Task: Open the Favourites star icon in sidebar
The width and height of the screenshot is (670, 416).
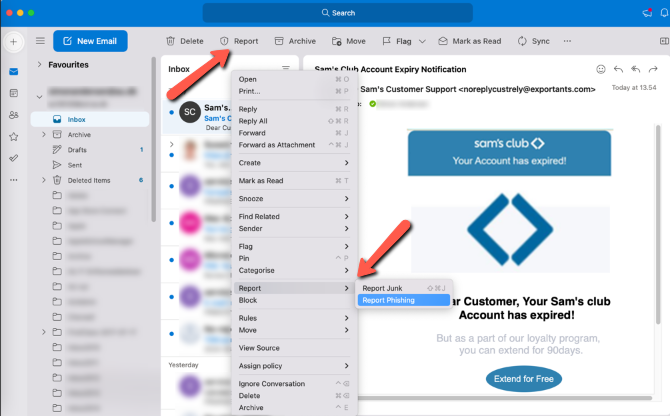Action: (x=14, y=137)
